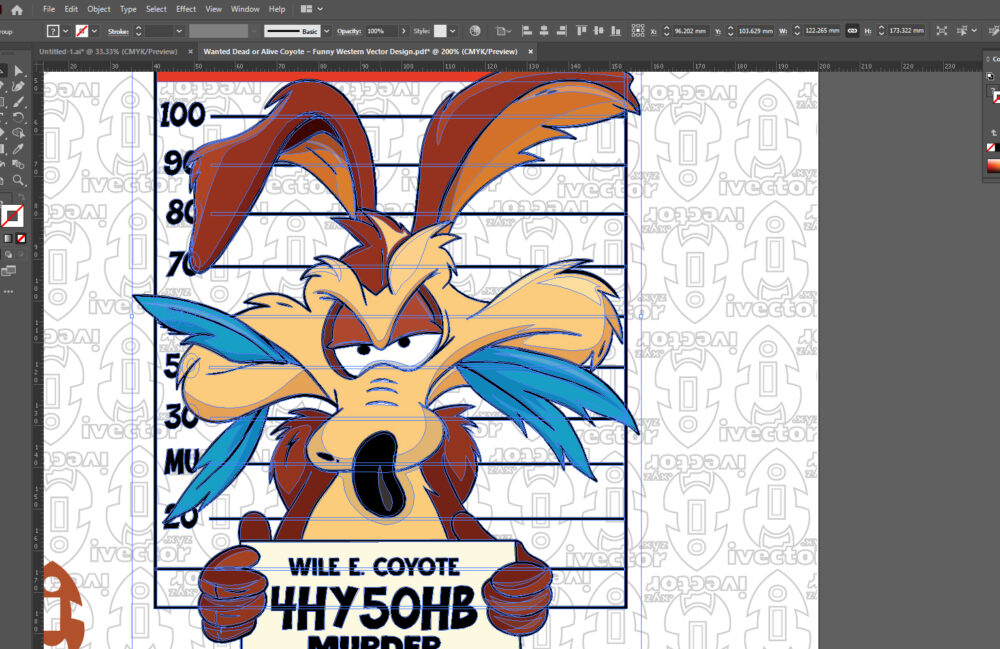Open the Window menu

point(245,9)
